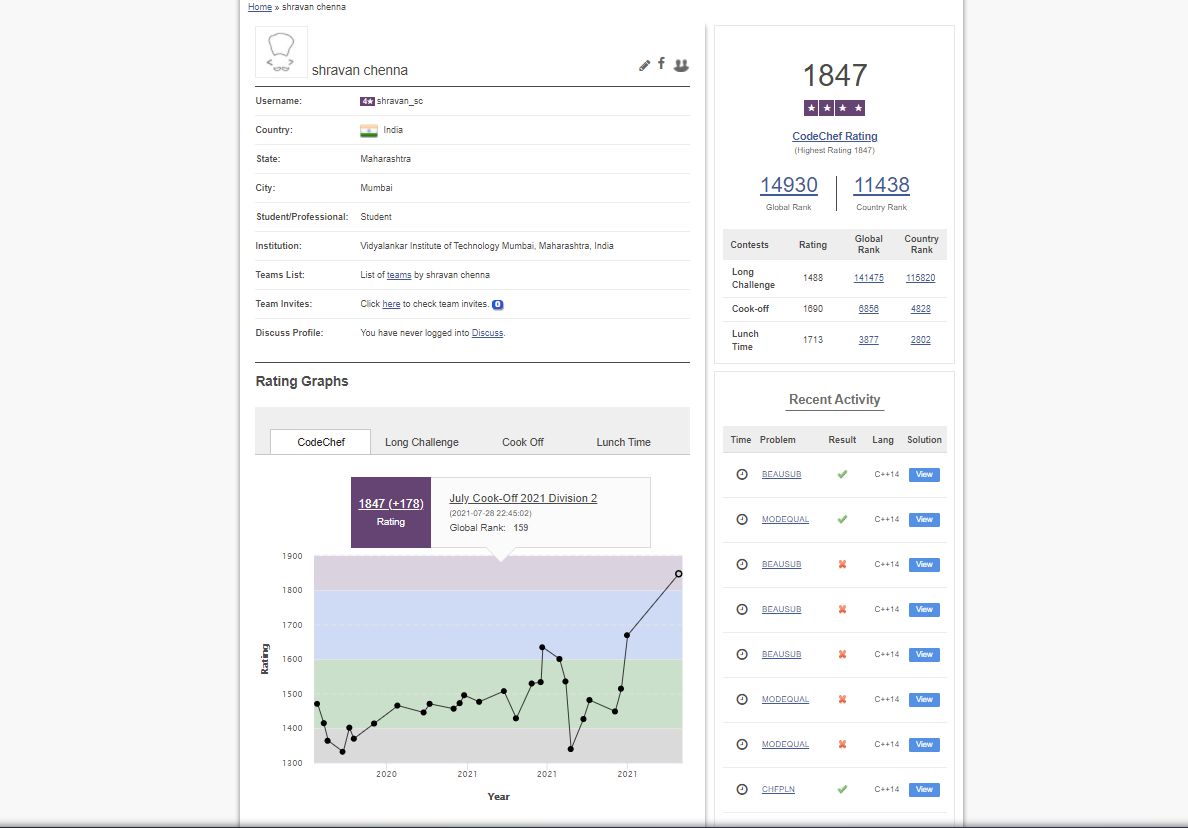
Task: Switch to the Long Challenge graph tab
Action: coord(421,442)
